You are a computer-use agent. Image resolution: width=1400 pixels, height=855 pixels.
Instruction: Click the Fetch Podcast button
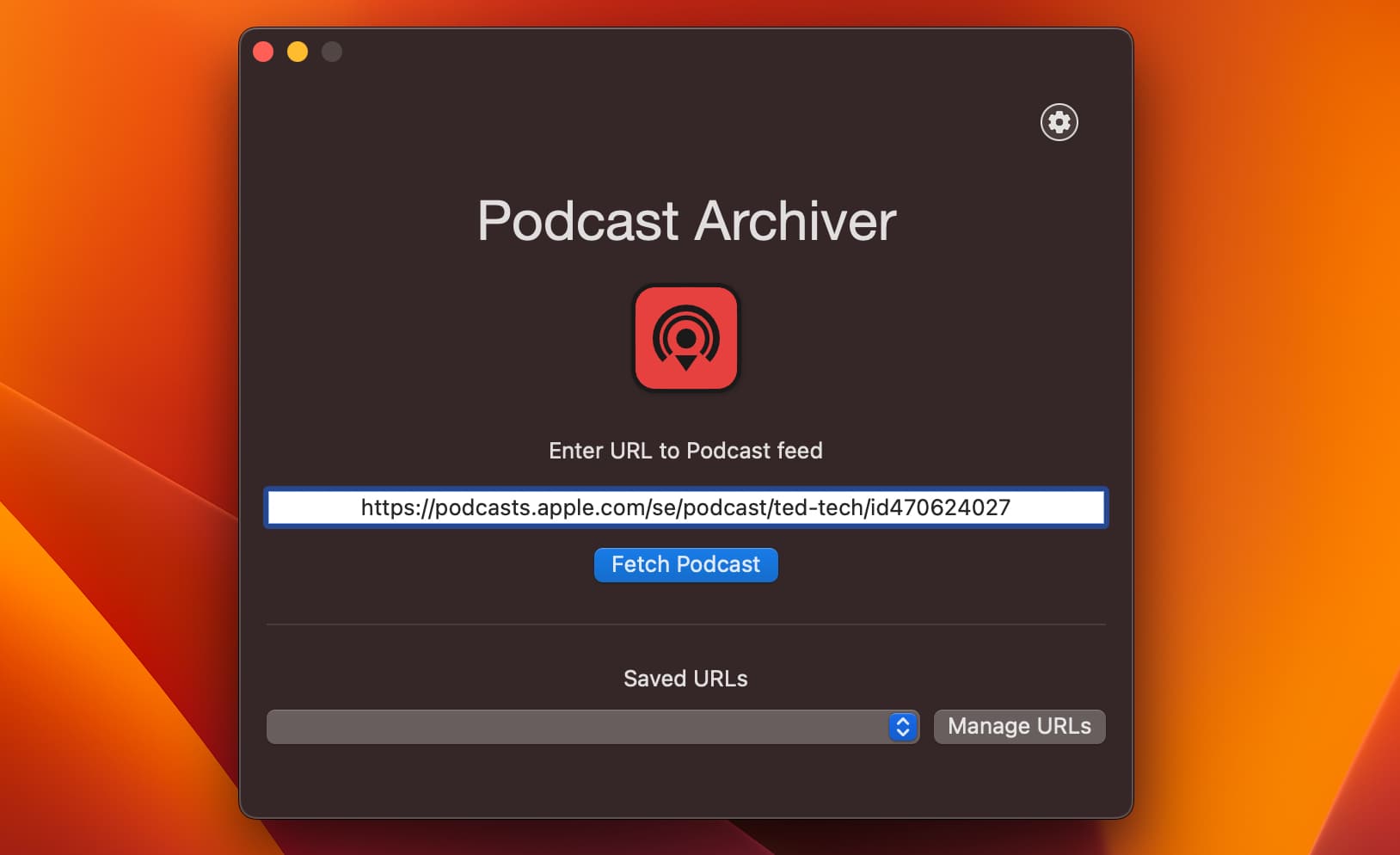(x=686, y=564)
